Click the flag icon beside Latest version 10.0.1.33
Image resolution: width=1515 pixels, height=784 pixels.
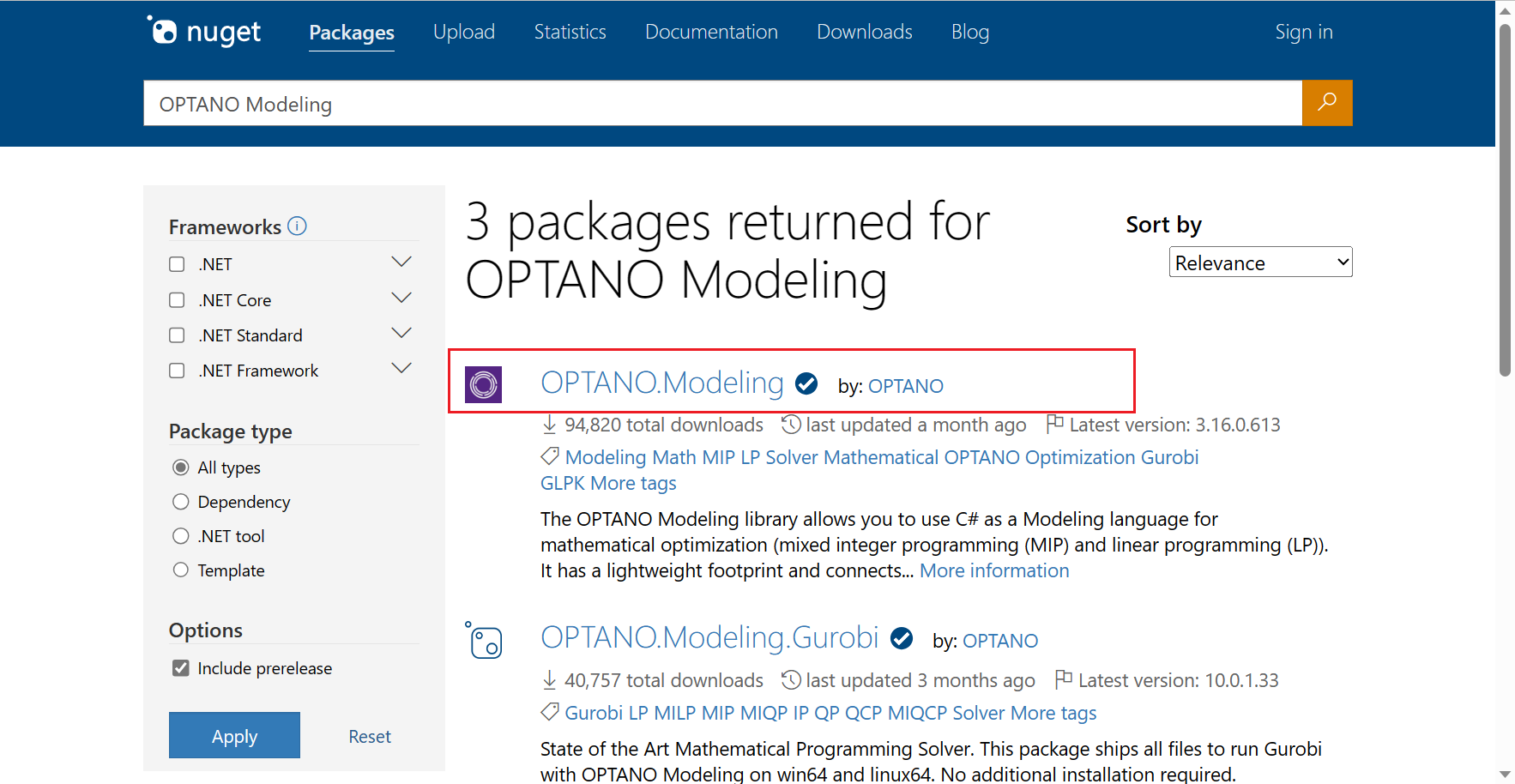[1064, 678]
